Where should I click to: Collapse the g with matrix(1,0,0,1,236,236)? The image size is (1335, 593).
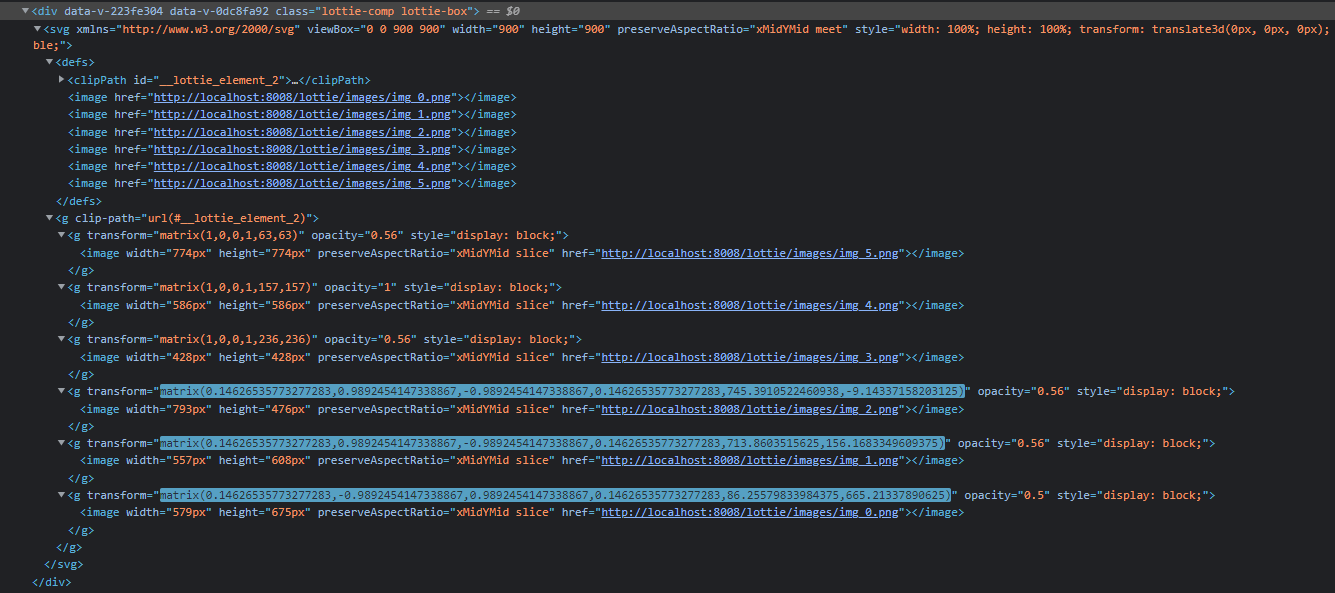(62, 339)
